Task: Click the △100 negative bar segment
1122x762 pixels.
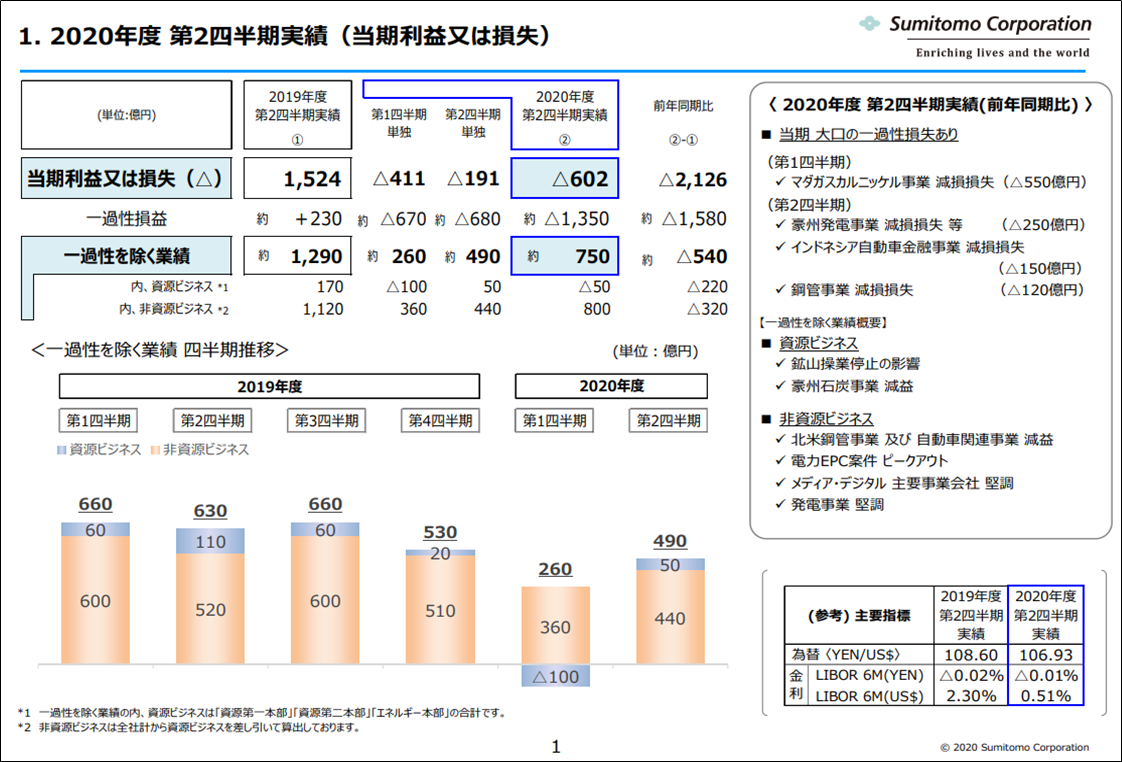Action: 555,676
